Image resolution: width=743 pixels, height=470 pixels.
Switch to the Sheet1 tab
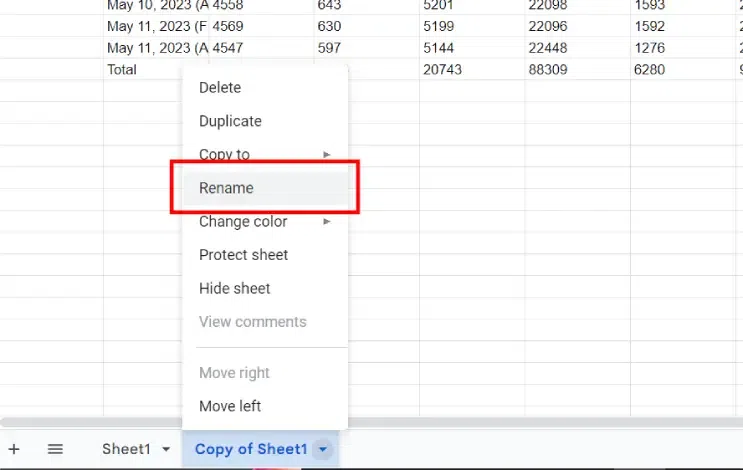126,449
